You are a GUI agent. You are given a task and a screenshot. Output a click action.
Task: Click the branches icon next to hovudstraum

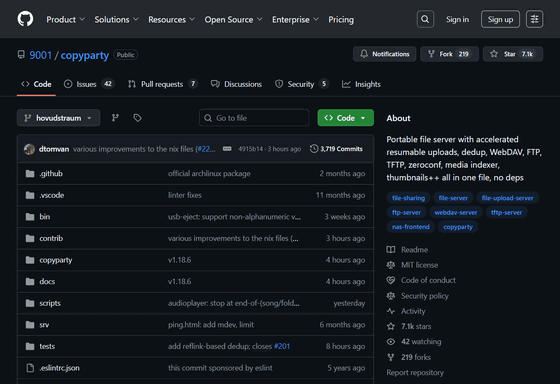click(115, 118)
